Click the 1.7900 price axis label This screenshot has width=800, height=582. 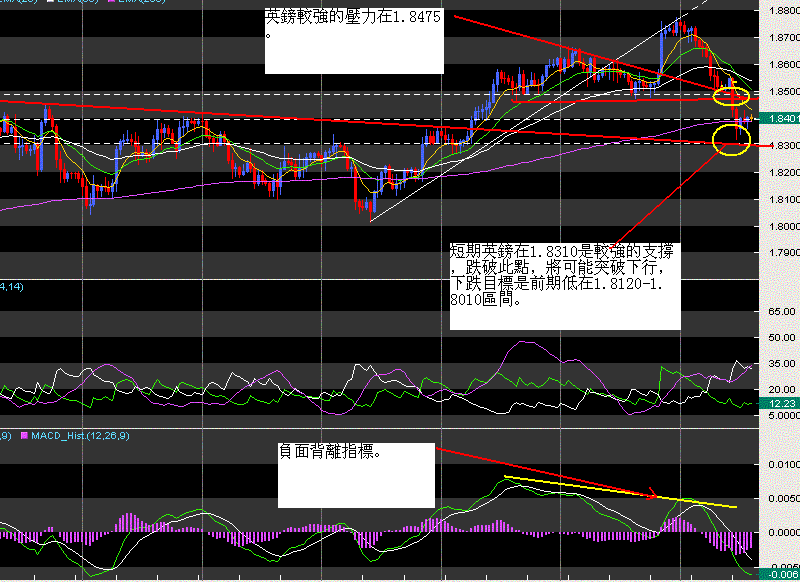pos(784,253)
